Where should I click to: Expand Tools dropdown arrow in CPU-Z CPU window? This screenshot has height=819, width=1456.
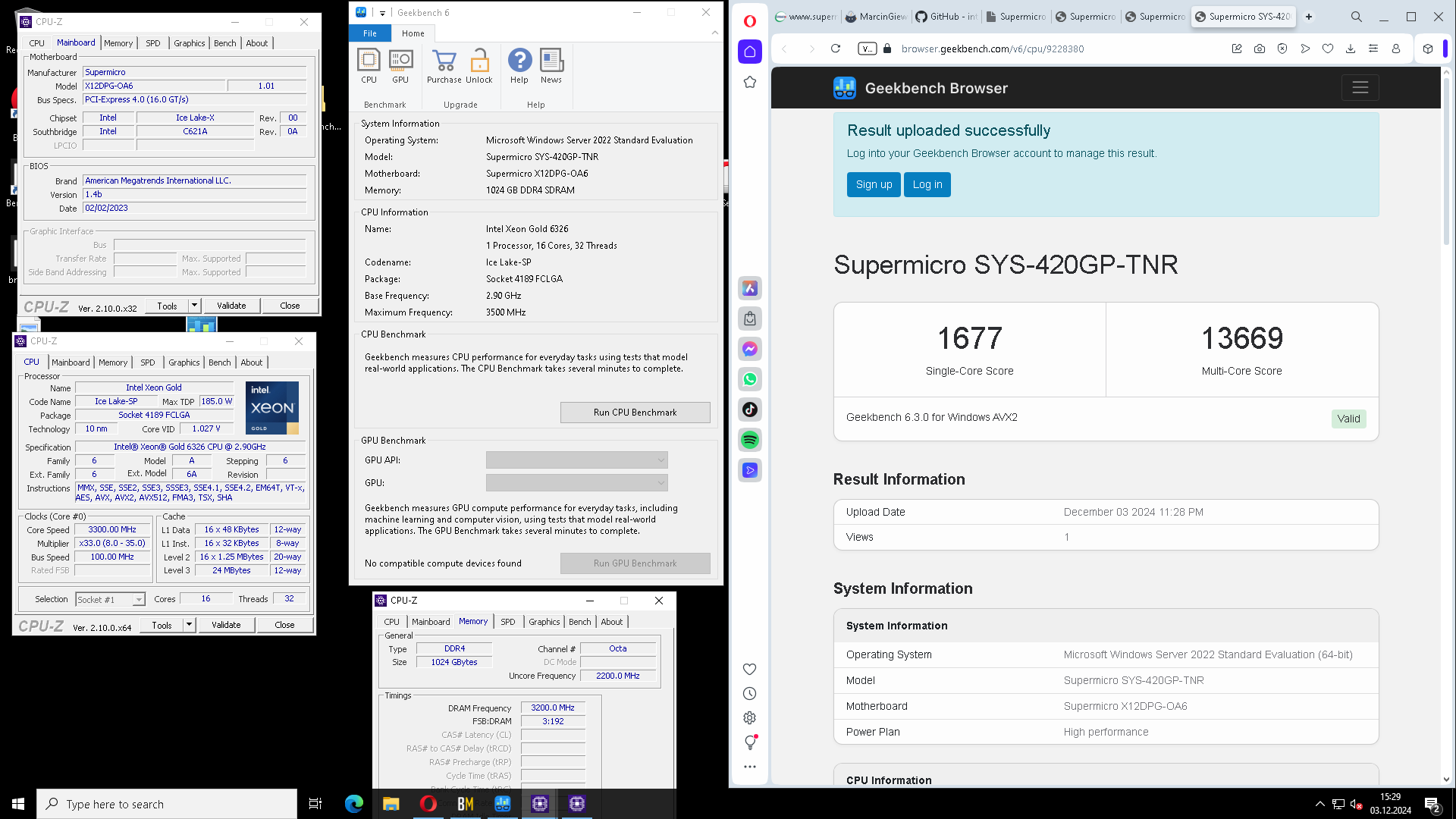pyautogui.click(x=189, y=625)
